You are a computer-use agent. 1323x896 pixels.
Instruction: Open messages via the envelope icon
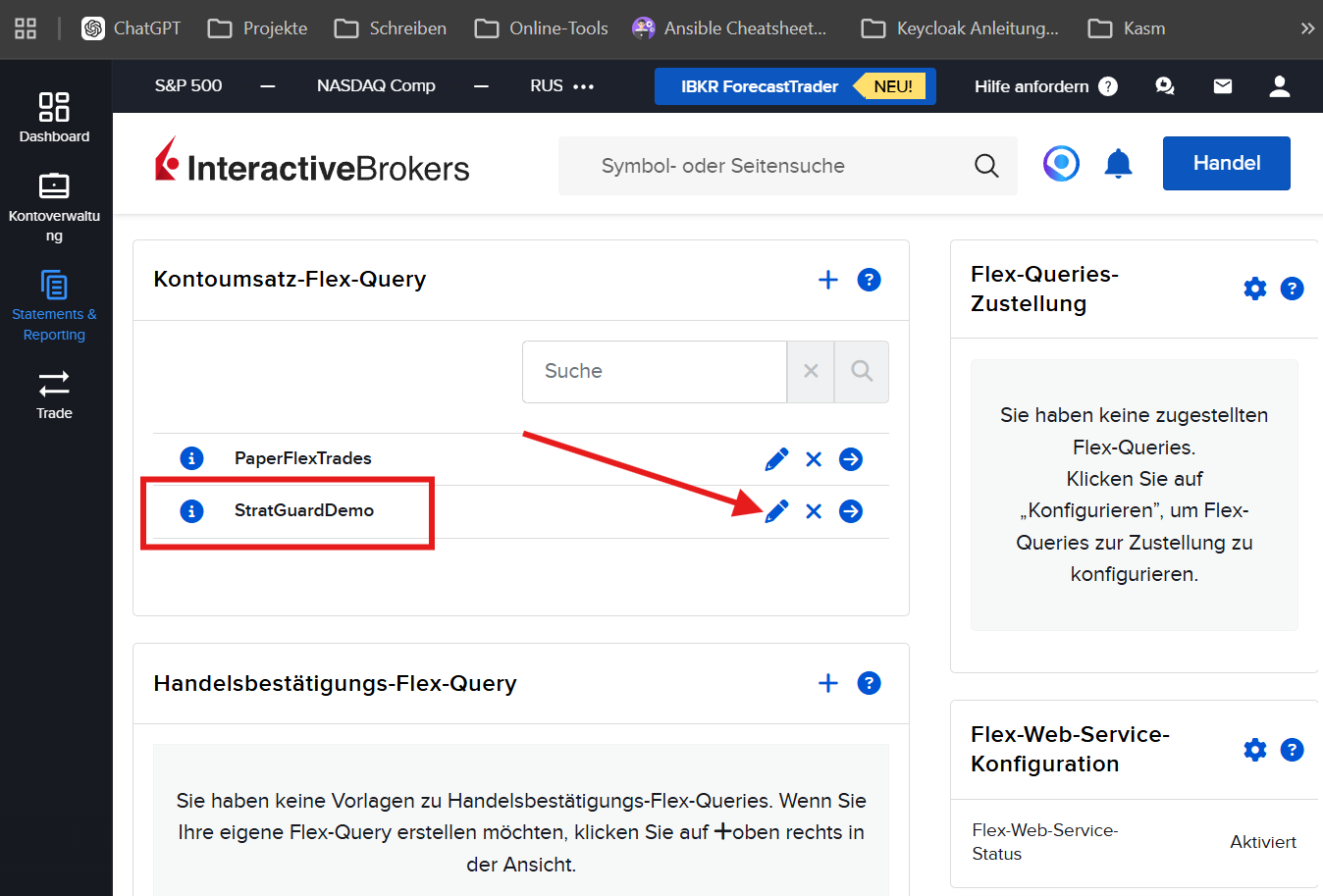click(x=1222, y=86)
